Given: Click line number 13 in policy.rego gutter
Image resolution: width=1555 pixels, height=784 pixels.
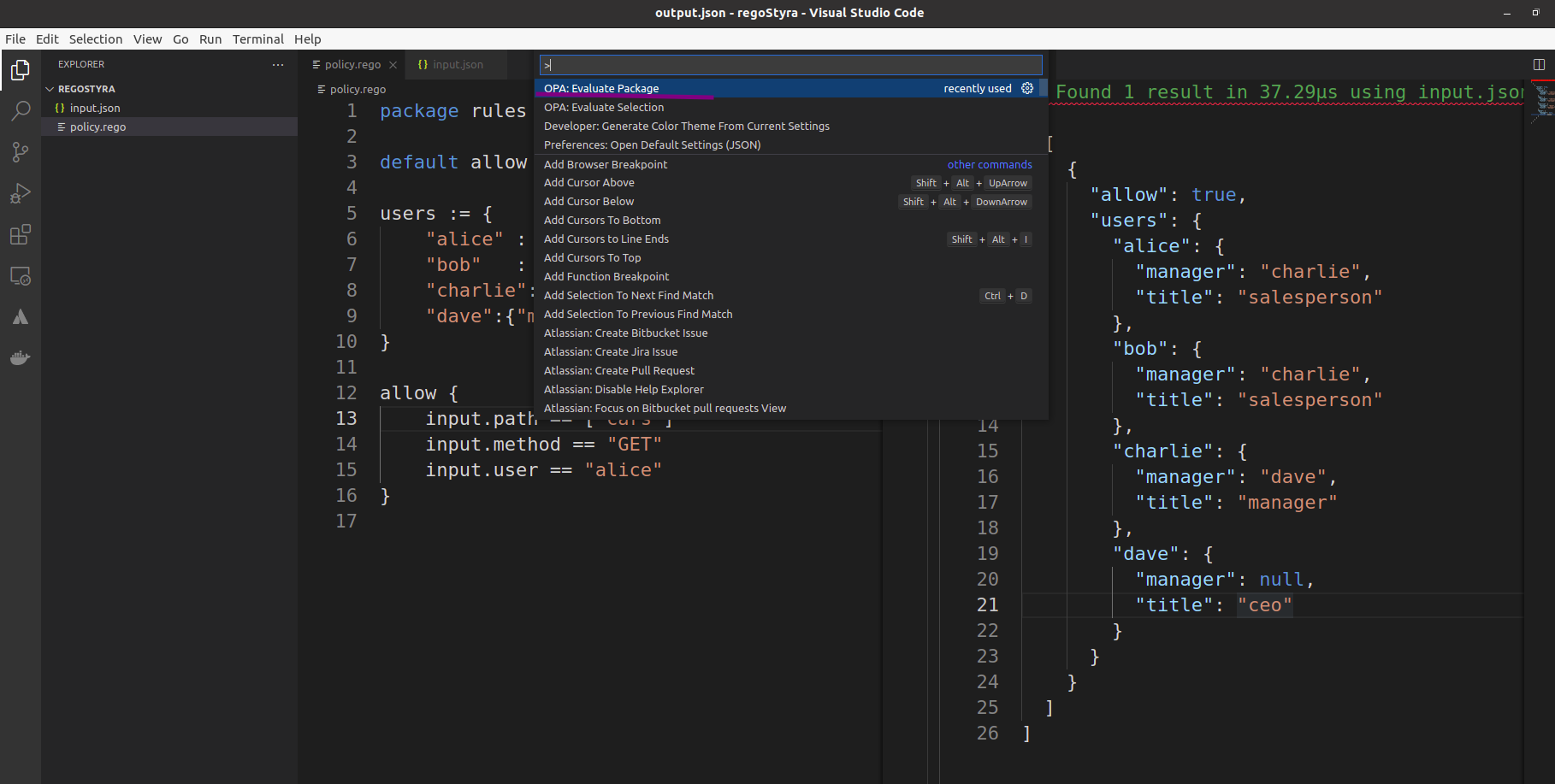Looking at the screenshot, I should (346, 419).
